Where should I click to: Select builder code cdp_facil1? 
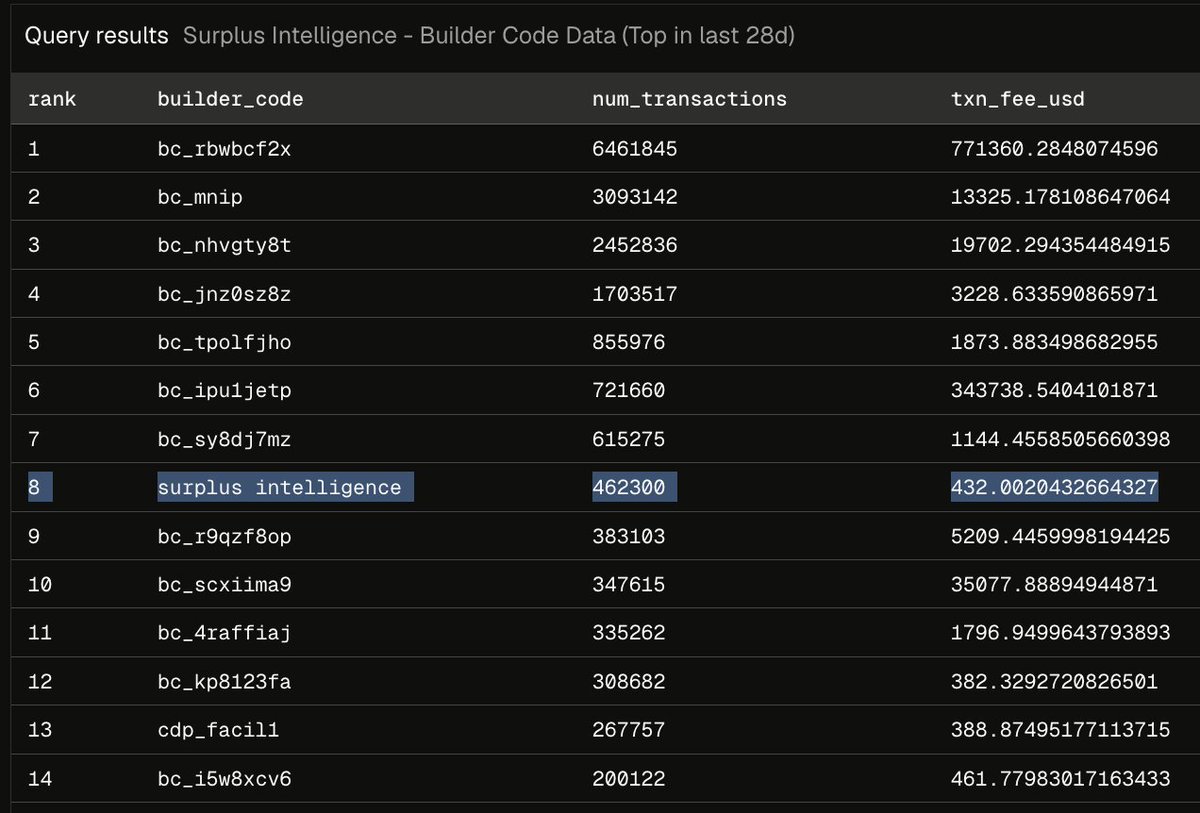[x=218, y=729]
